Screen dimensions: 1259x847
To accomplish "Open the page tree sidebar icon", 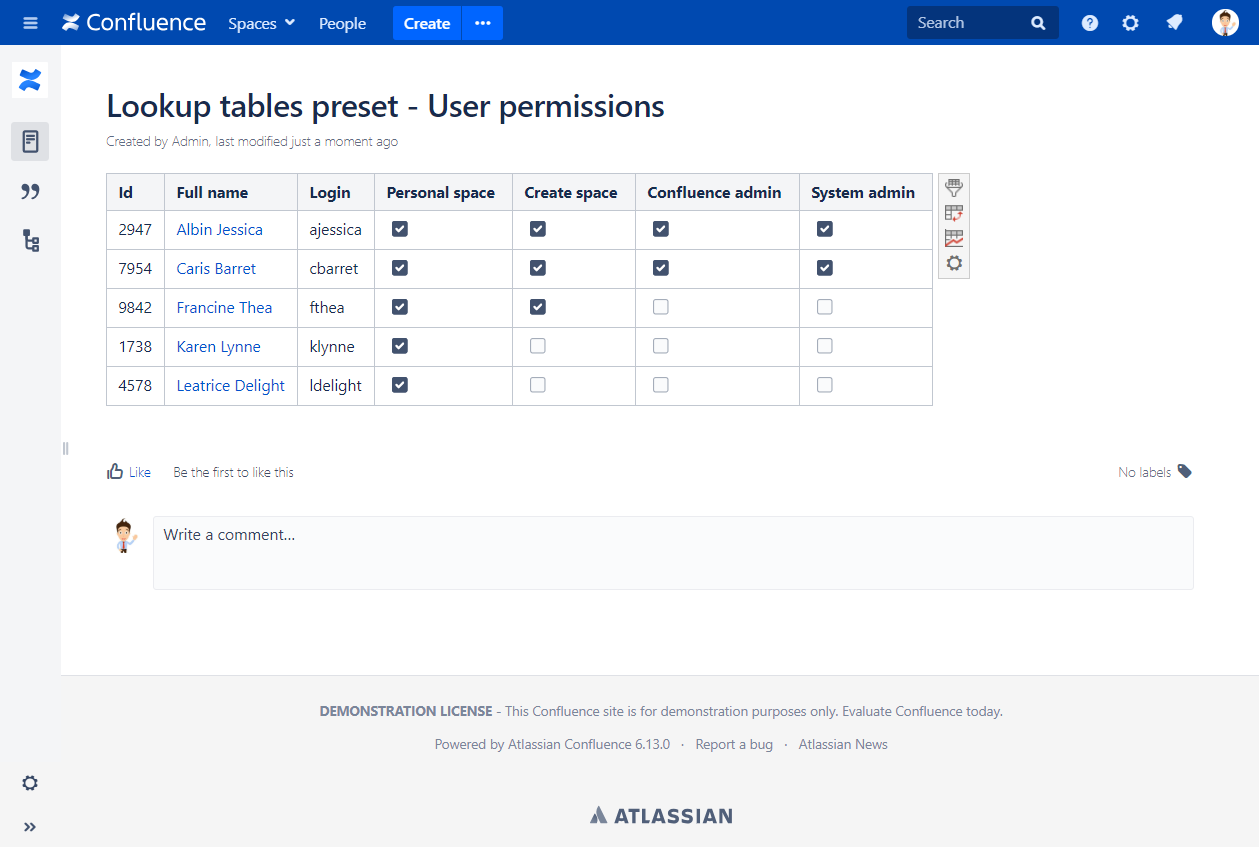I will pyautogui.click(x=30, y=240).
